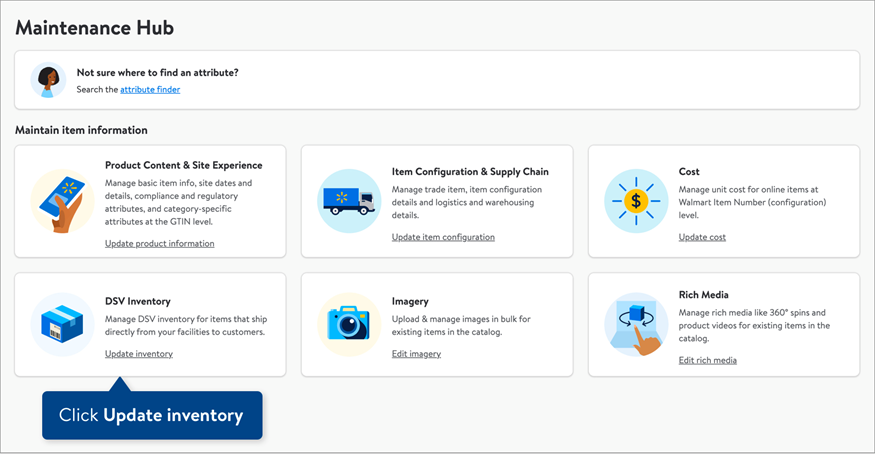Viewport: 875px width, 454px height.
Task: Click Update product information link
Action: (159, 243)
